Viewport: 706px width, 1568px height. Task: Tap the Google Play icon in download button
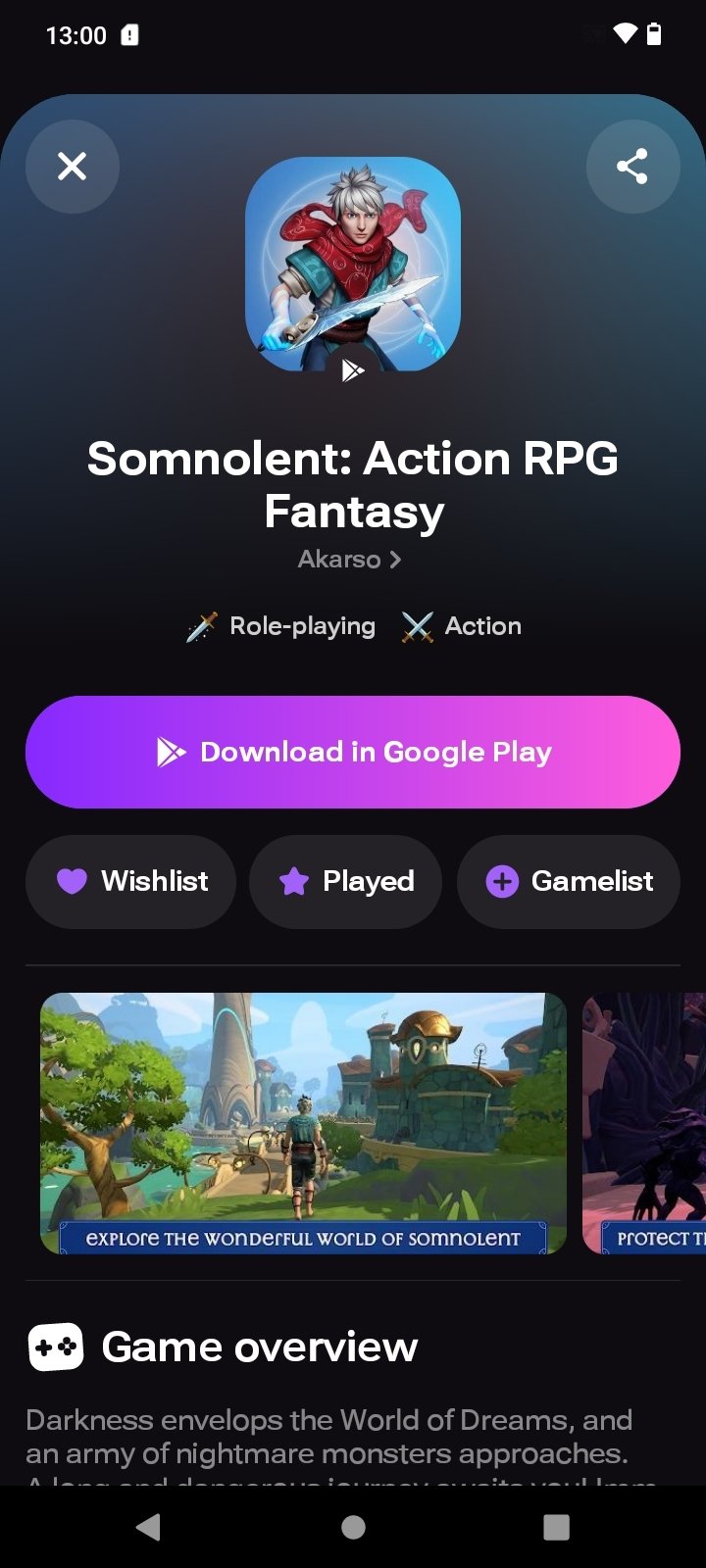tap(171, 752)
